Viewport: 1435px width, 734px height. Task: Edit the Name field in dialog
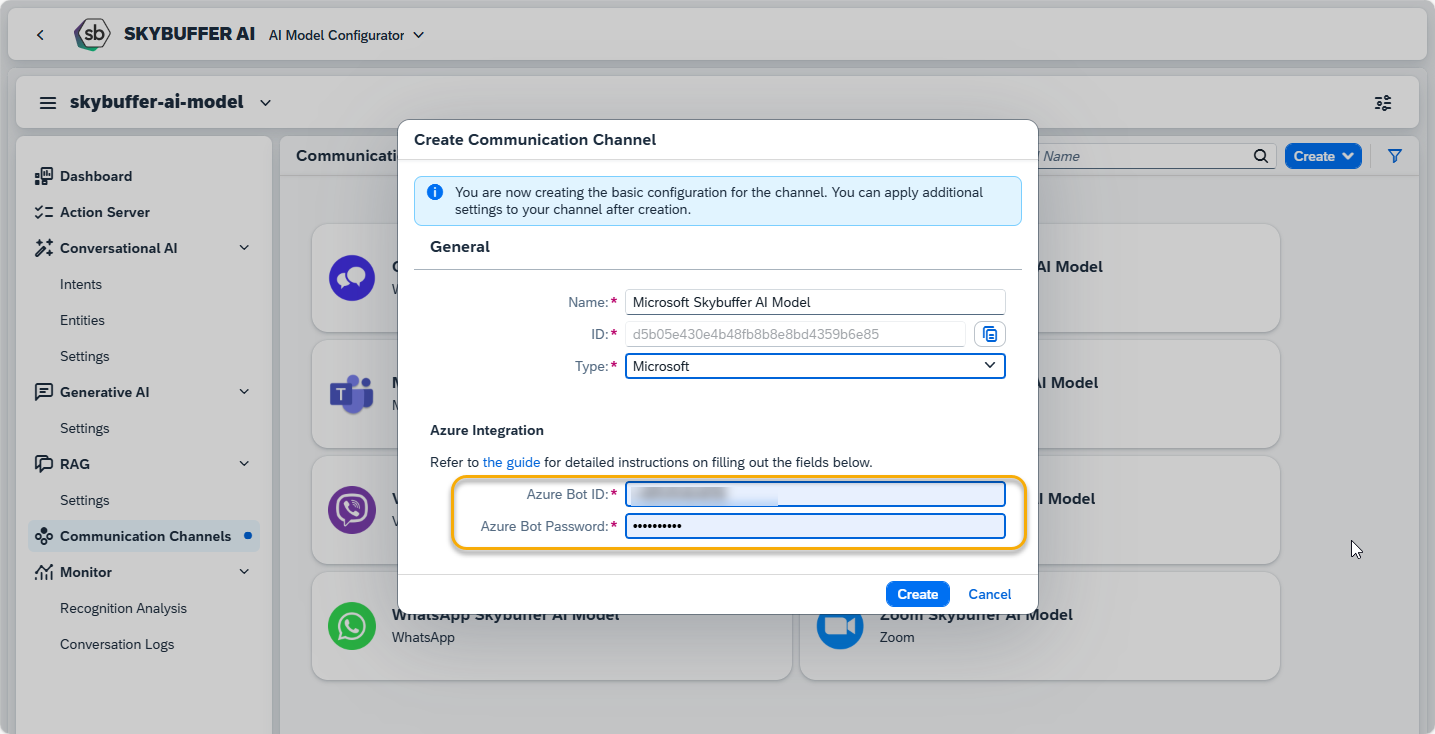click(x=815, y=302)
